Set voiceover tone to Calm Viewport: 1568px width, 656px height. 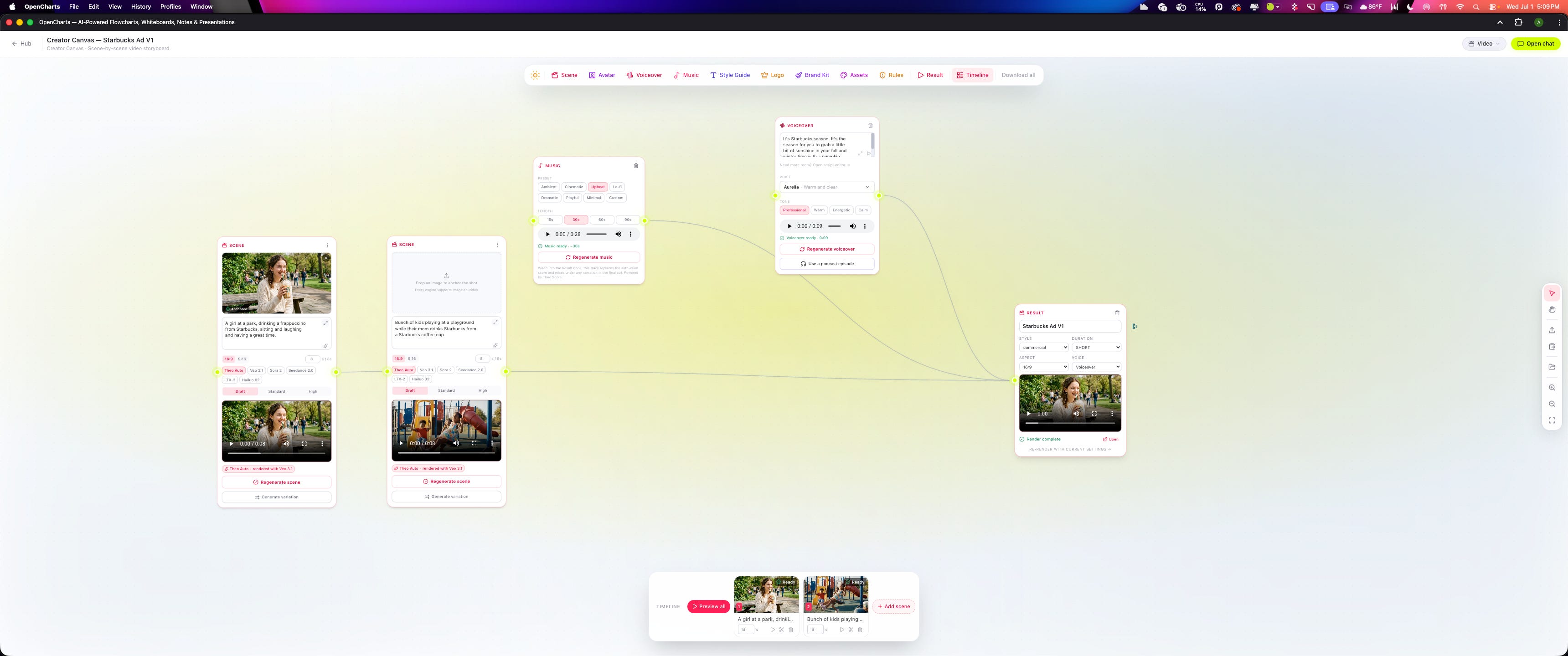pos(863,210)
